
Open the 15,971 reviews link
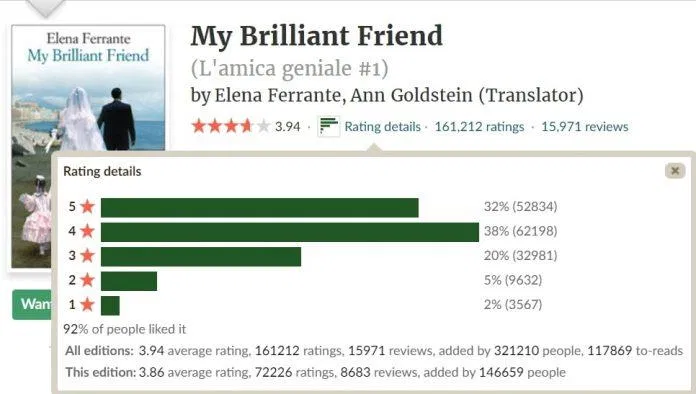pos(585,127)
